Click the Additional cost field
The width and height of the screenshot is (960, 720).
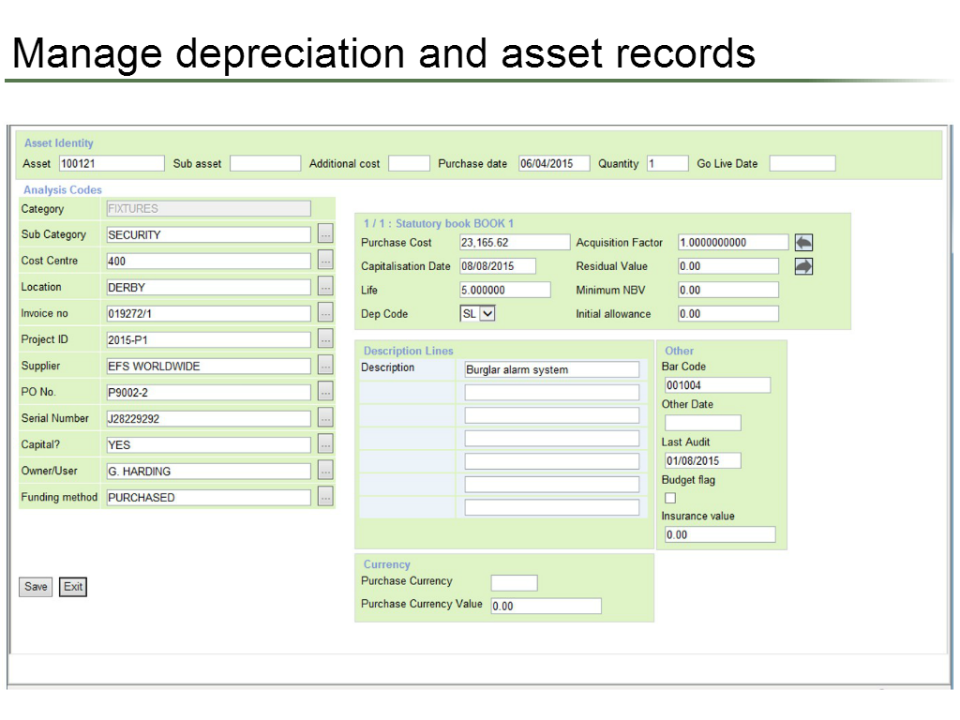(409, 163)
